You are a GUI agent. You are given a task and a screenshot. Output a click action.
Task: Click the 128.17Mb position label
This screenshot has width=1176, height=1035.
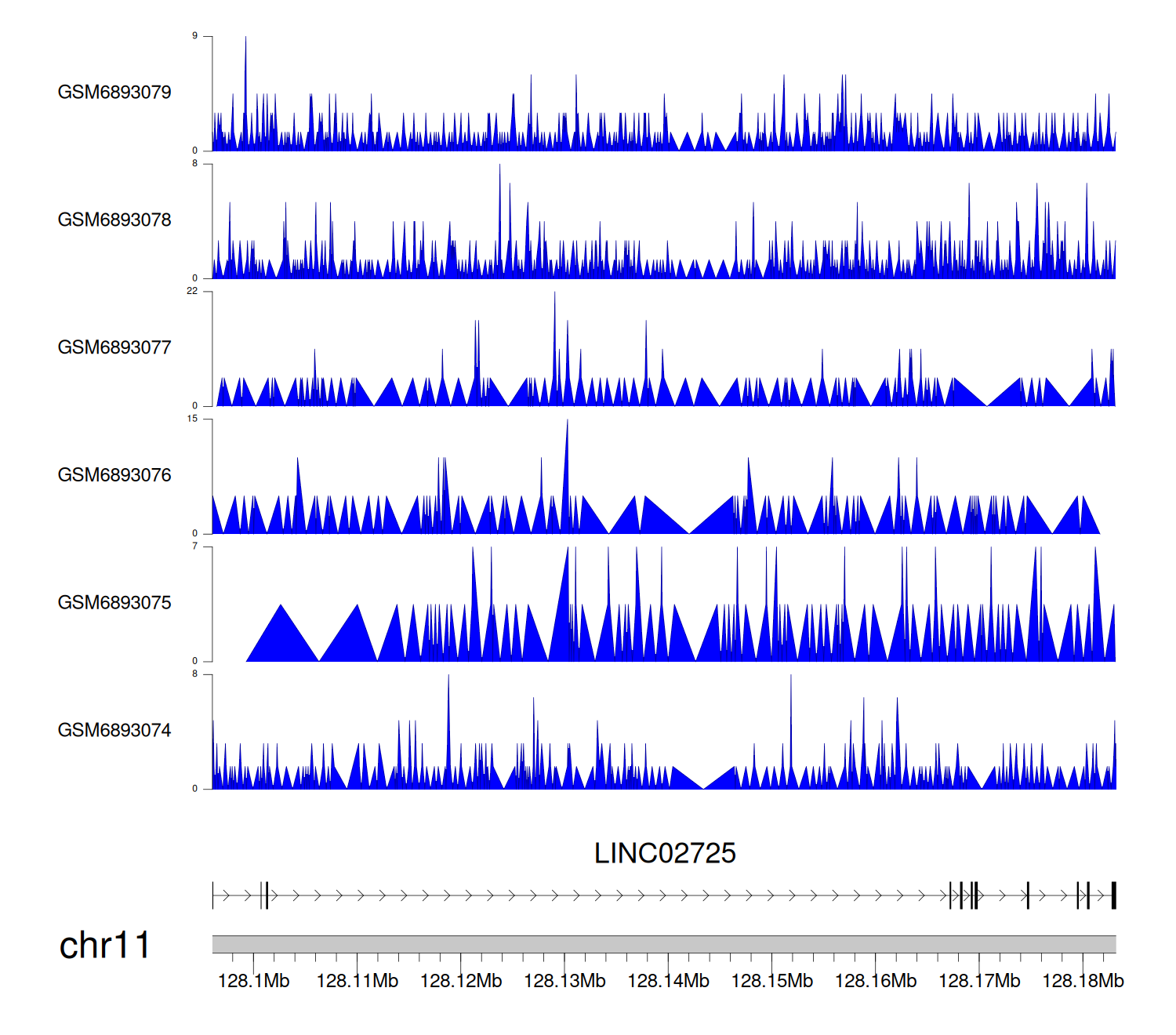979,981
